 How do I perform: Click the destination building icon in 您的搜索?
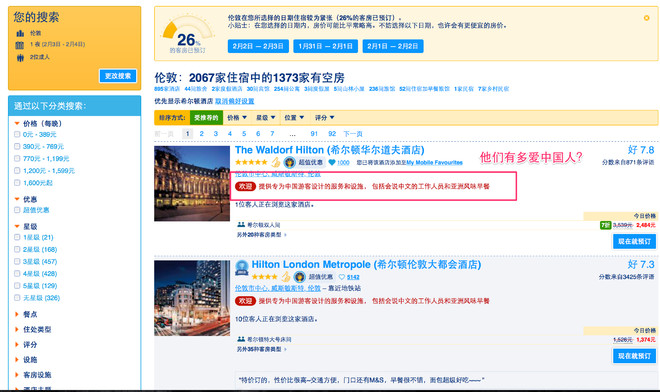tap(20, 33)
